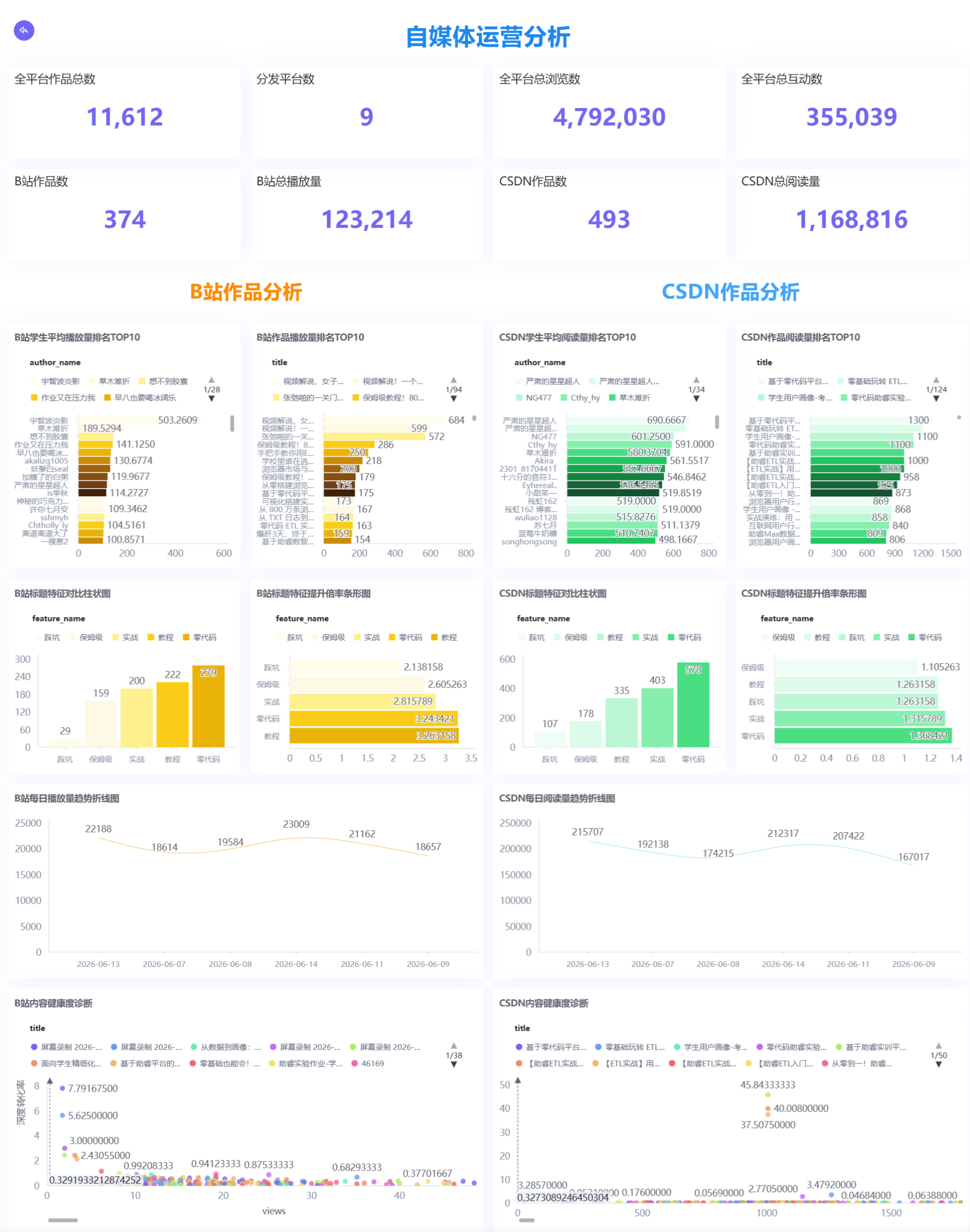Click the B站作品分析 section heading

(245, 292)
